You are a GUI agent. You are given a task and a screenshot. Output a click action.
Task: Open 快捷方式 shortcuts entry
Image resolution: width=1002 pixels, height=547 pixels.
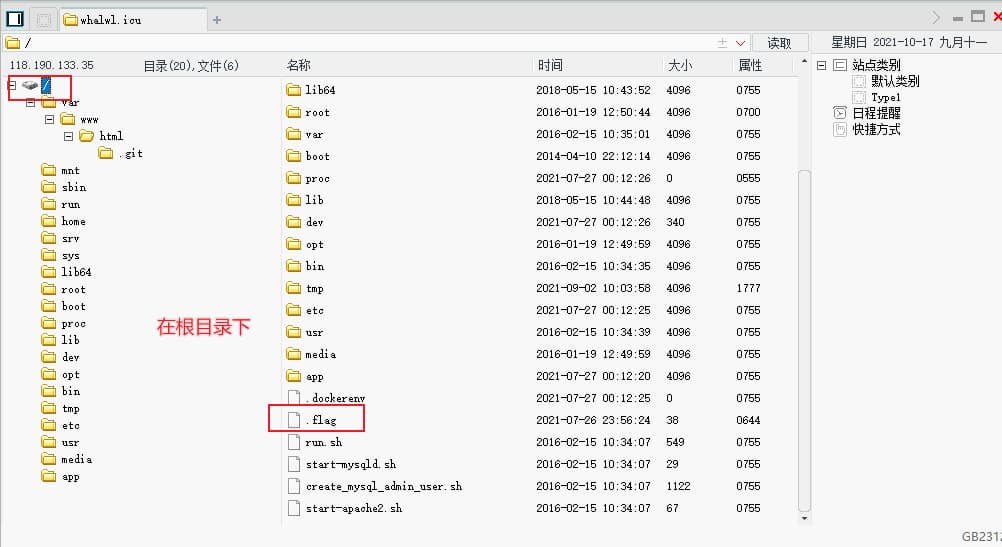click(876, 129)
